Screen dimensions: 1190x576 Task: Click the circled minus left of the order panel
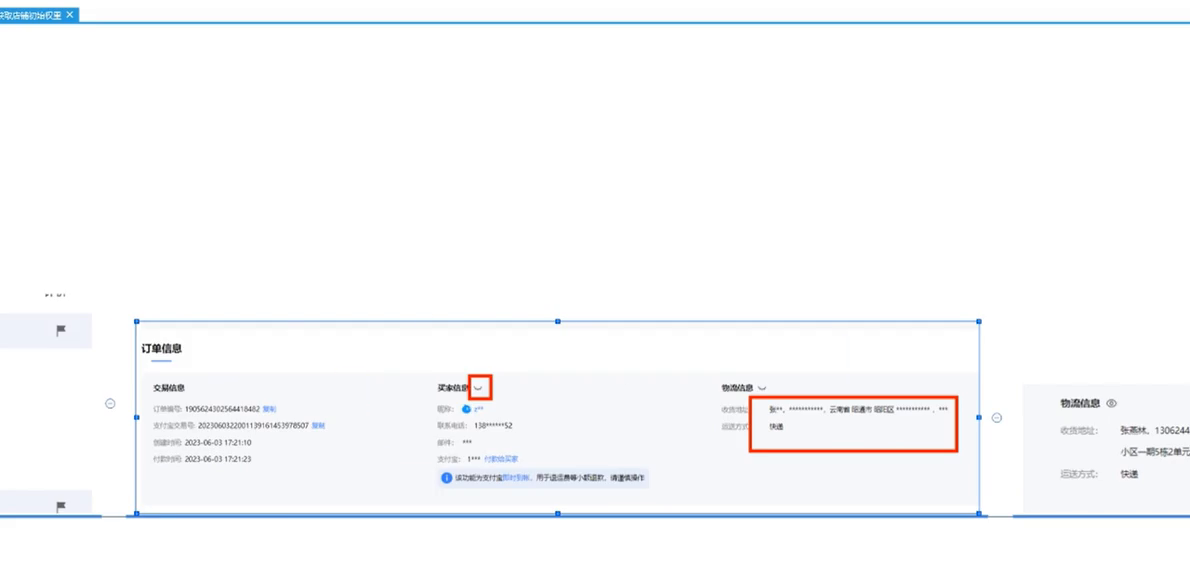point(110,404)
